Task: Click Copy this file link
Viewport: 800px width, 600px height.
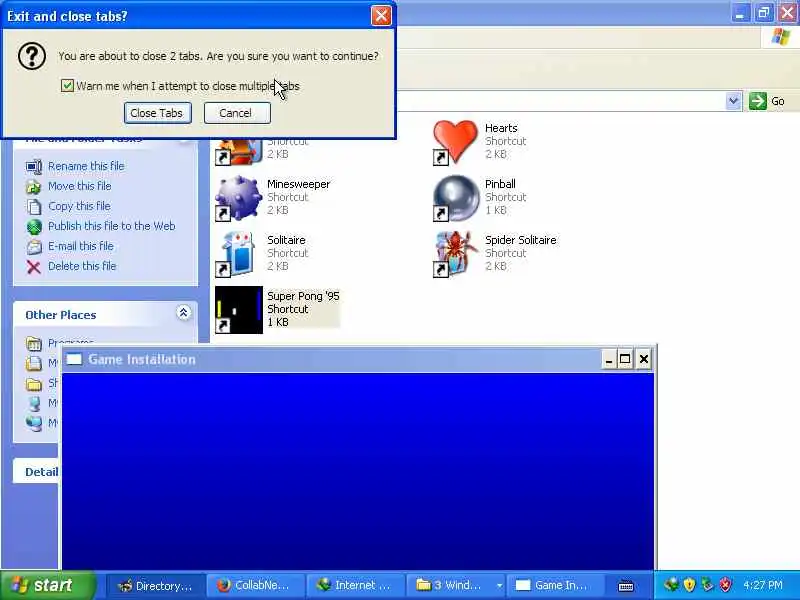Action: [x=79, y=206]
